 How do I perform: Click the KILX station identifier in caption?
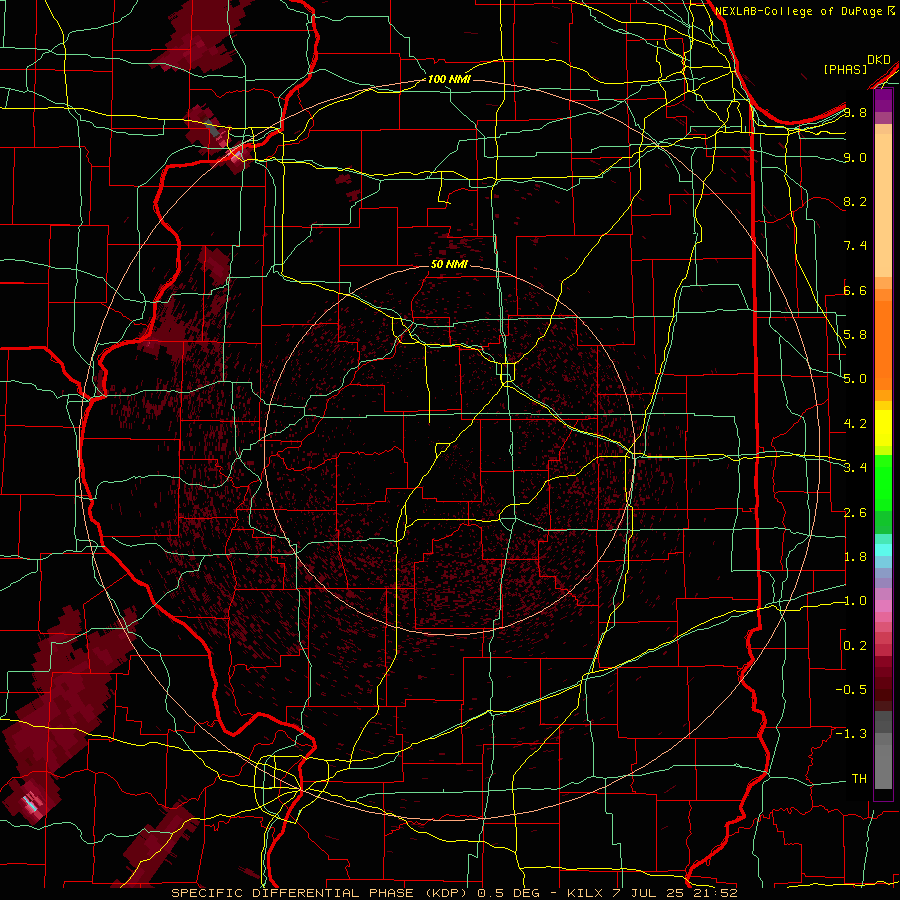(584, 893)
